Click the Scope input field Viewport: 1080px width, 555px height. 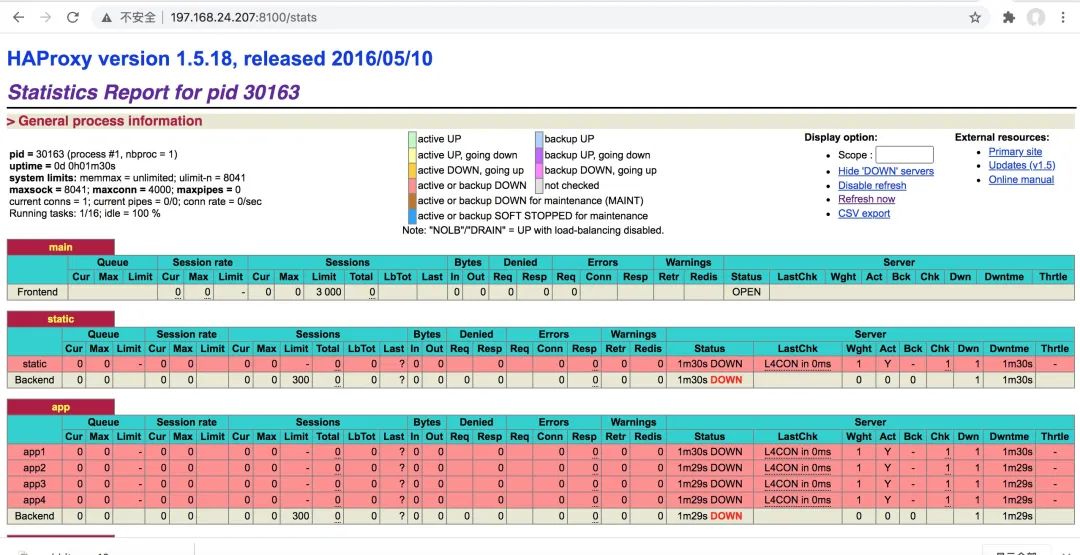click(x=904, y=155)
